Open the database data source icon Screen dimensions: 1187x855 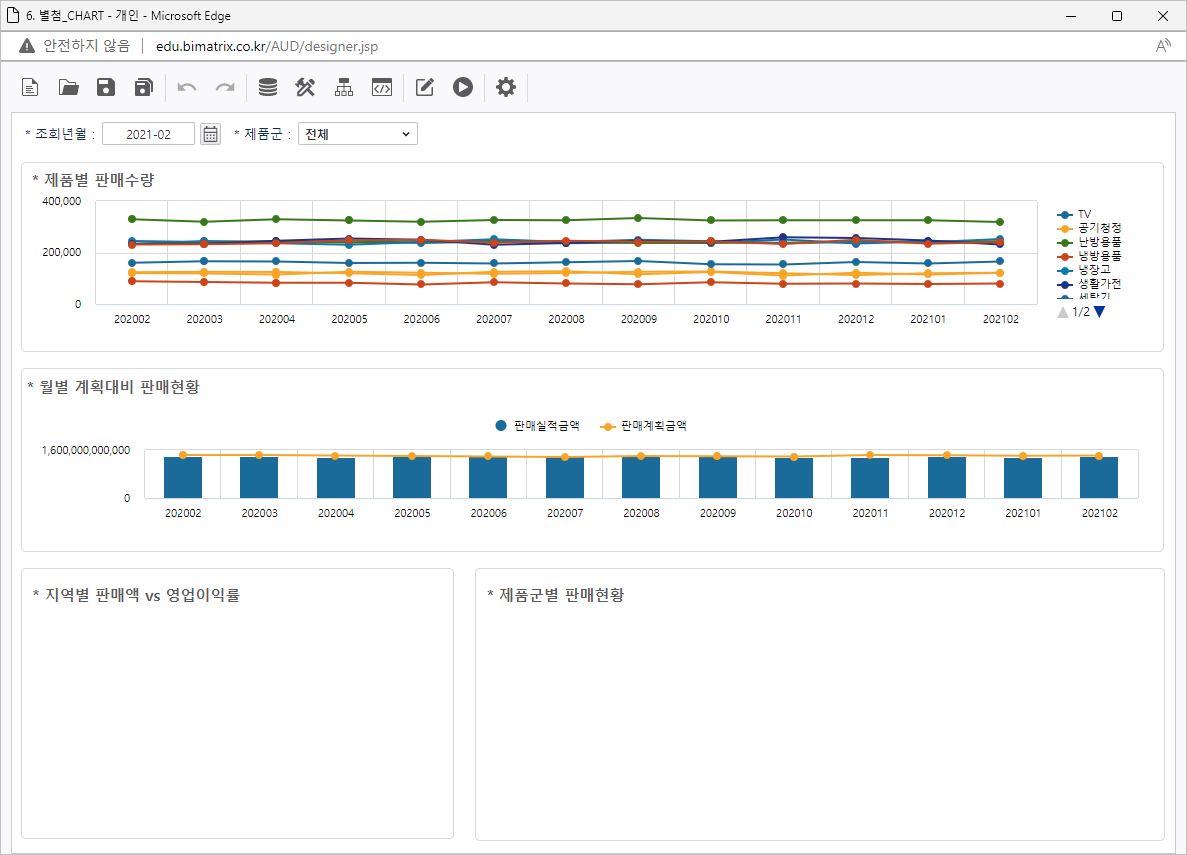pyautogui.click(x=268, y=88)
